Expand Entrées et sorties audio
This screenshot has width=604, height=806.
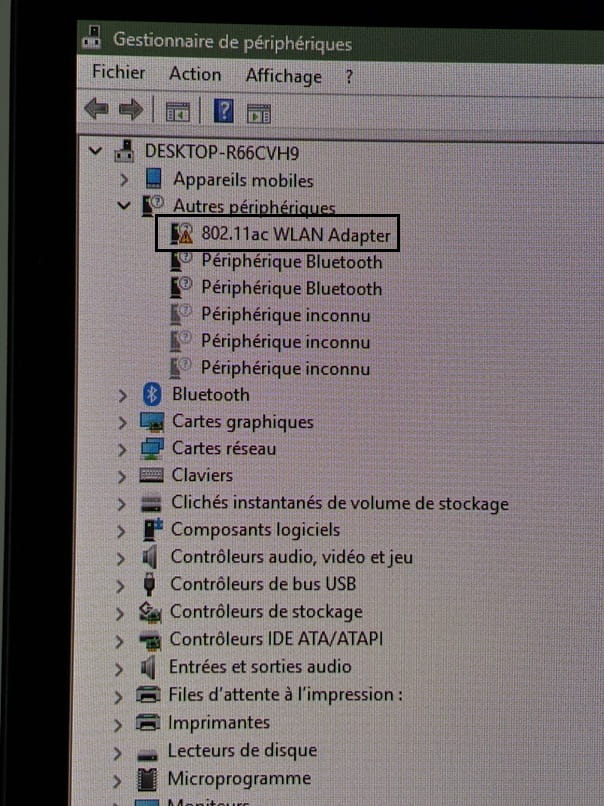(x=118, y=669)
